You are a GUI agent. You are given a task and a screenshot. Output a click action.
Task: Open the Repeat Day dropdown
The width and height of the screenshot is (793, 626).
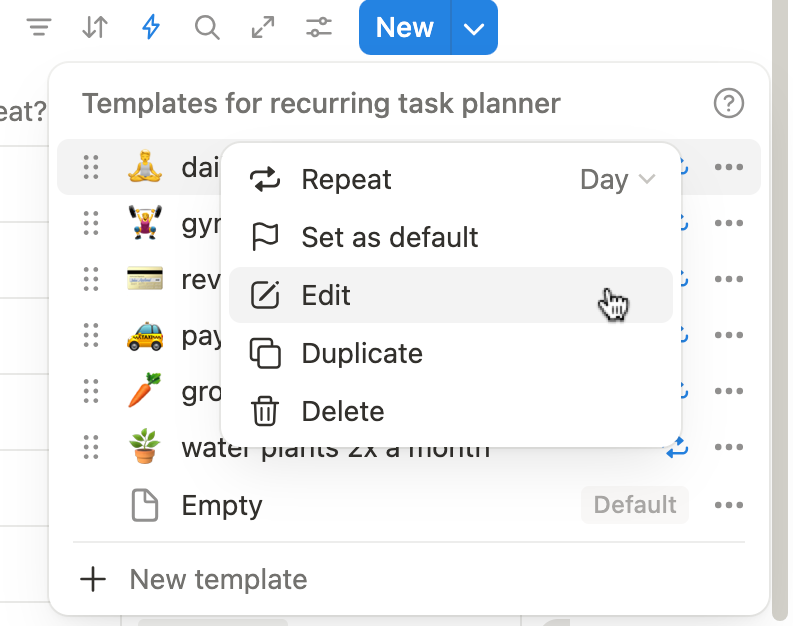coord(618,180)
